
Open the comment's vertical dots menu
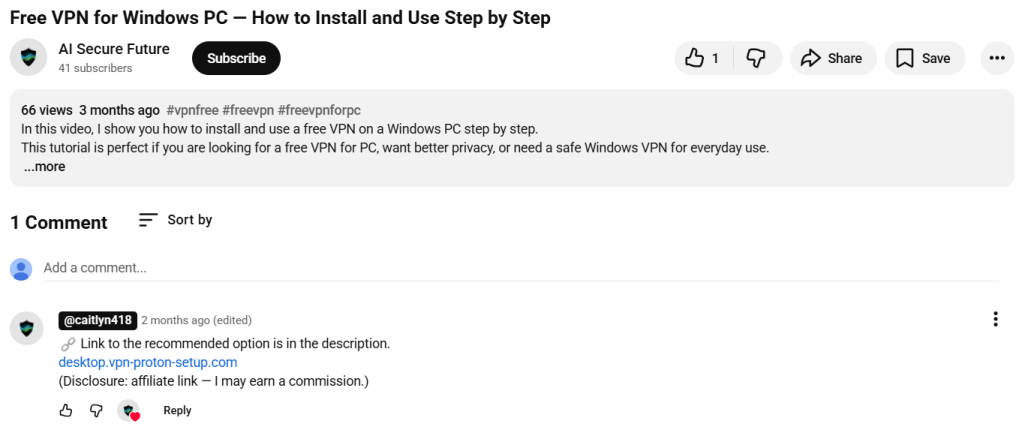point(995,319)
